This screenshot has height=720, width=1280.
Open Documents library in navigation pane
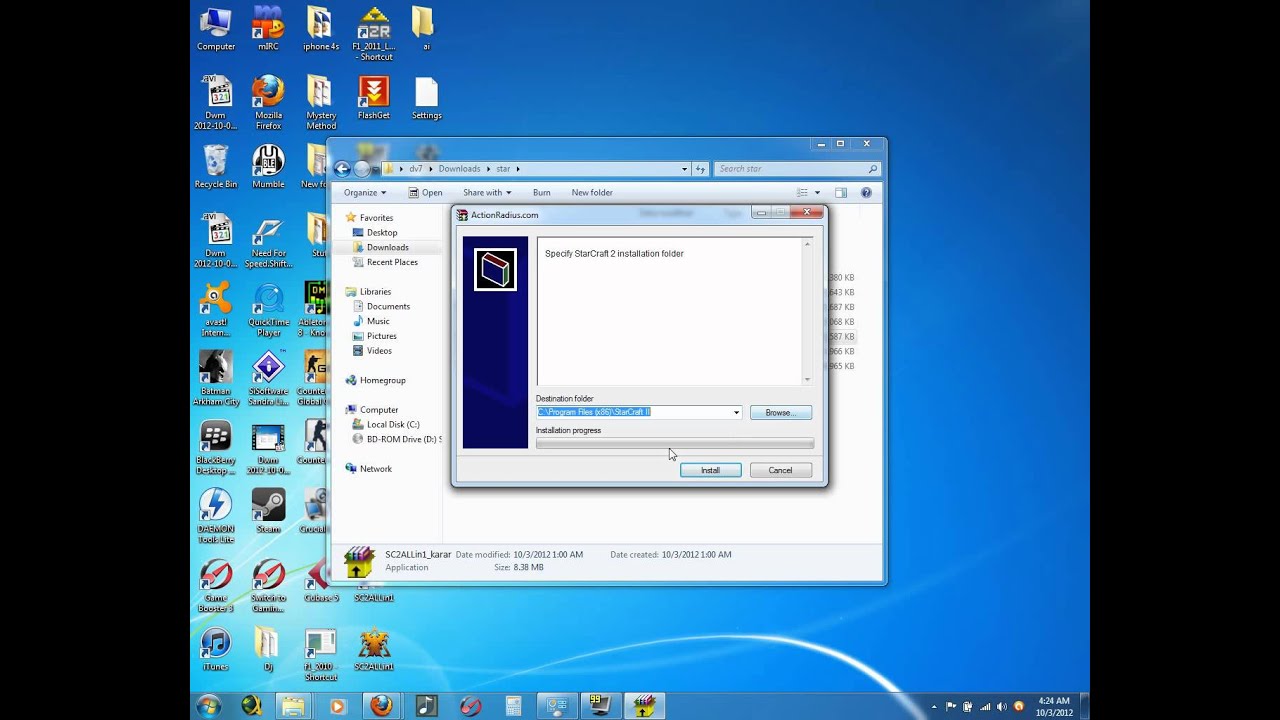(x=388, y=306)
